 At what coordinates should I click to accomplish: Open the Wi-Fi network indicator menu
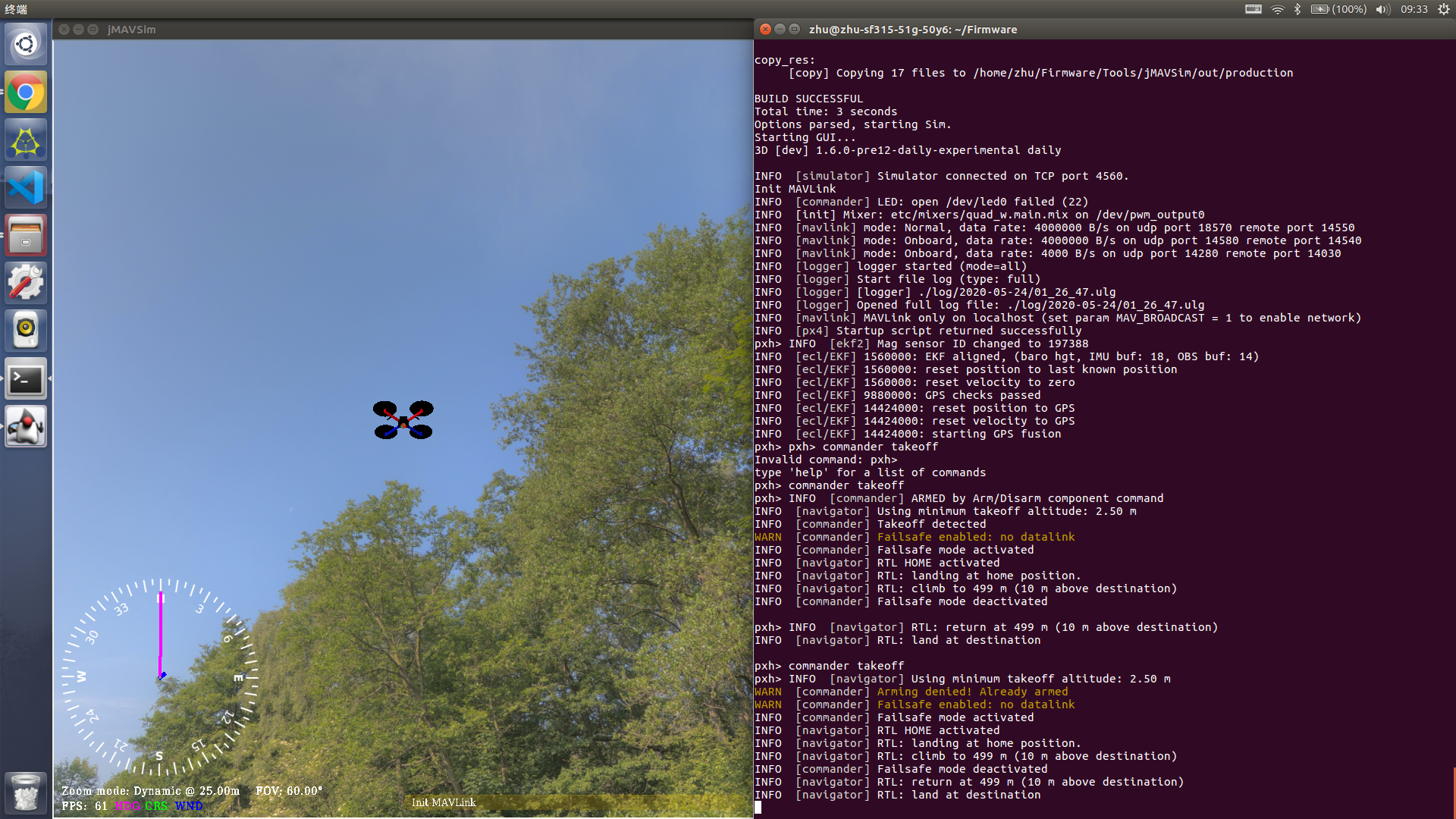point(1277,10)
